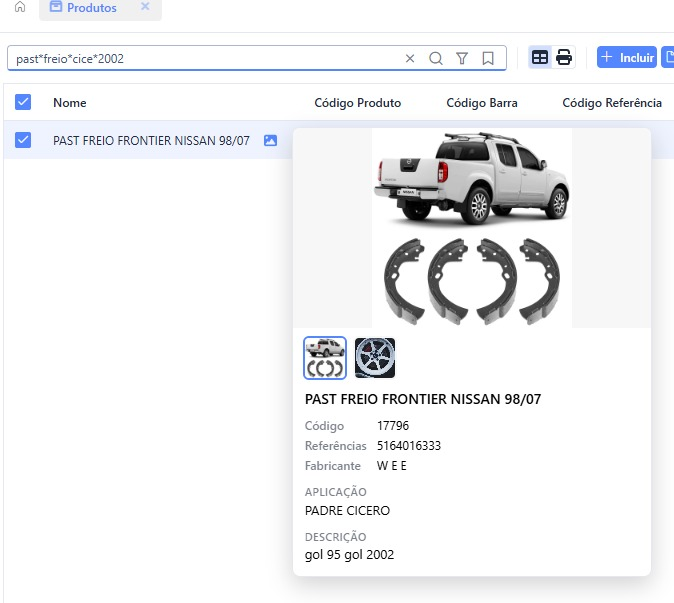The width and height of the screenshot is (674, 603).
Task: Select the PAST FREIO FRONTIER NISSAN 98/07 row name
Action: click(151, 141)
